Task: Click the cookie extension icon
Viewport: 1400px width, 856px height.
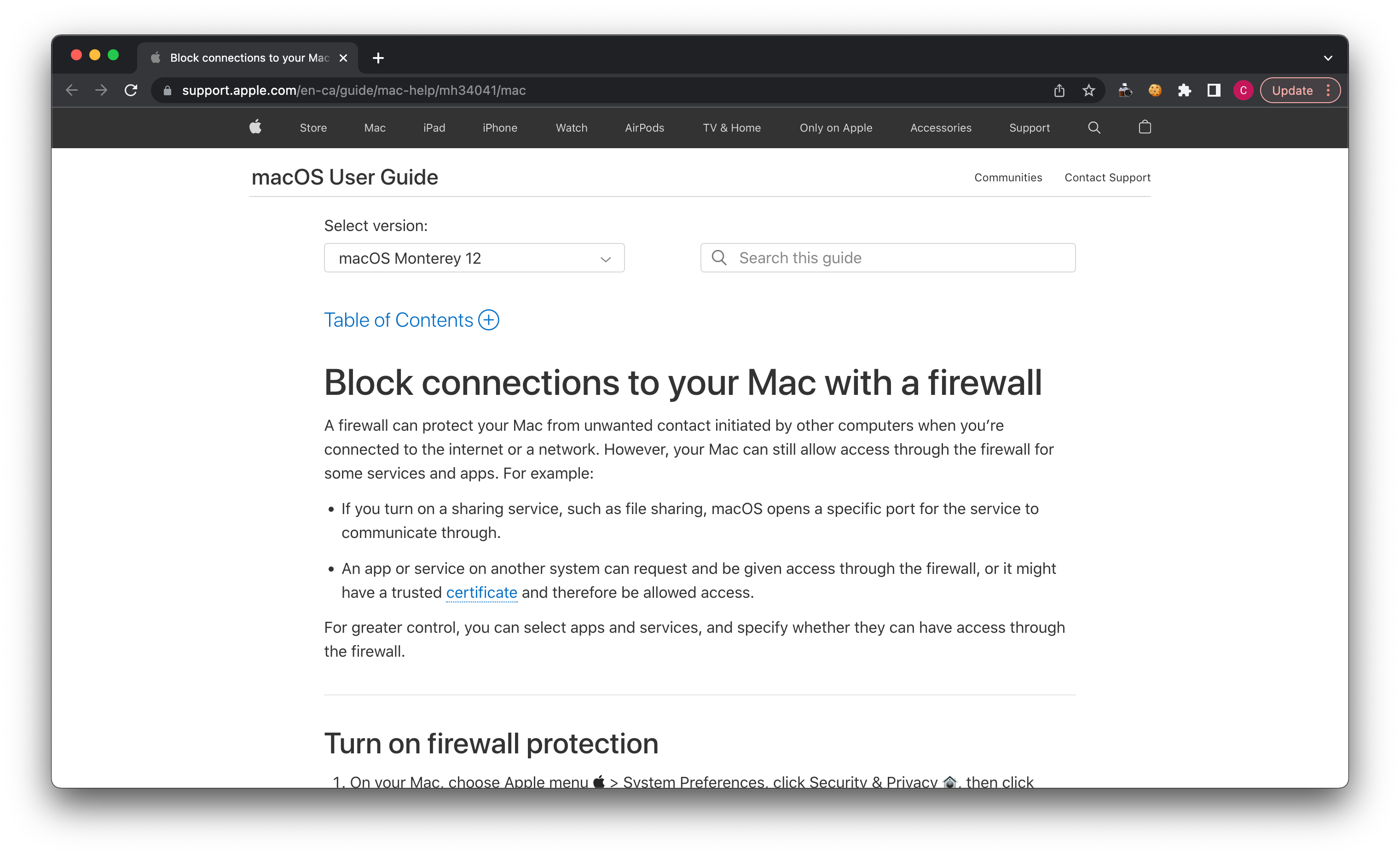Action: [1155, 90]
